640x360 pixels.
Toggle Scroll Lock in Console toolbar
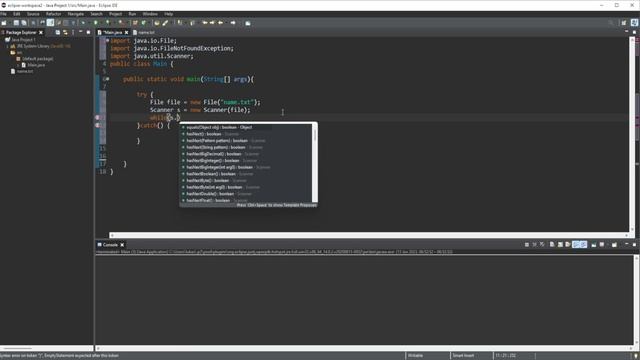click(x=560, y=244)
